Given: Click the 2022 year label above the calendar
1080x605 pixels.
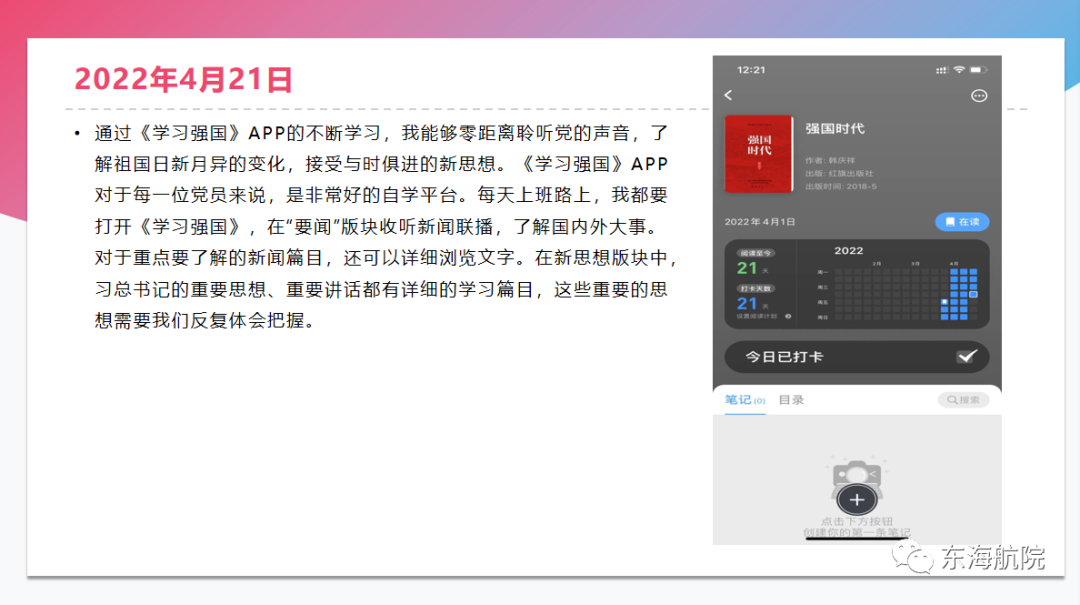Looking at the screenshot, I should [x=849, y=251].
